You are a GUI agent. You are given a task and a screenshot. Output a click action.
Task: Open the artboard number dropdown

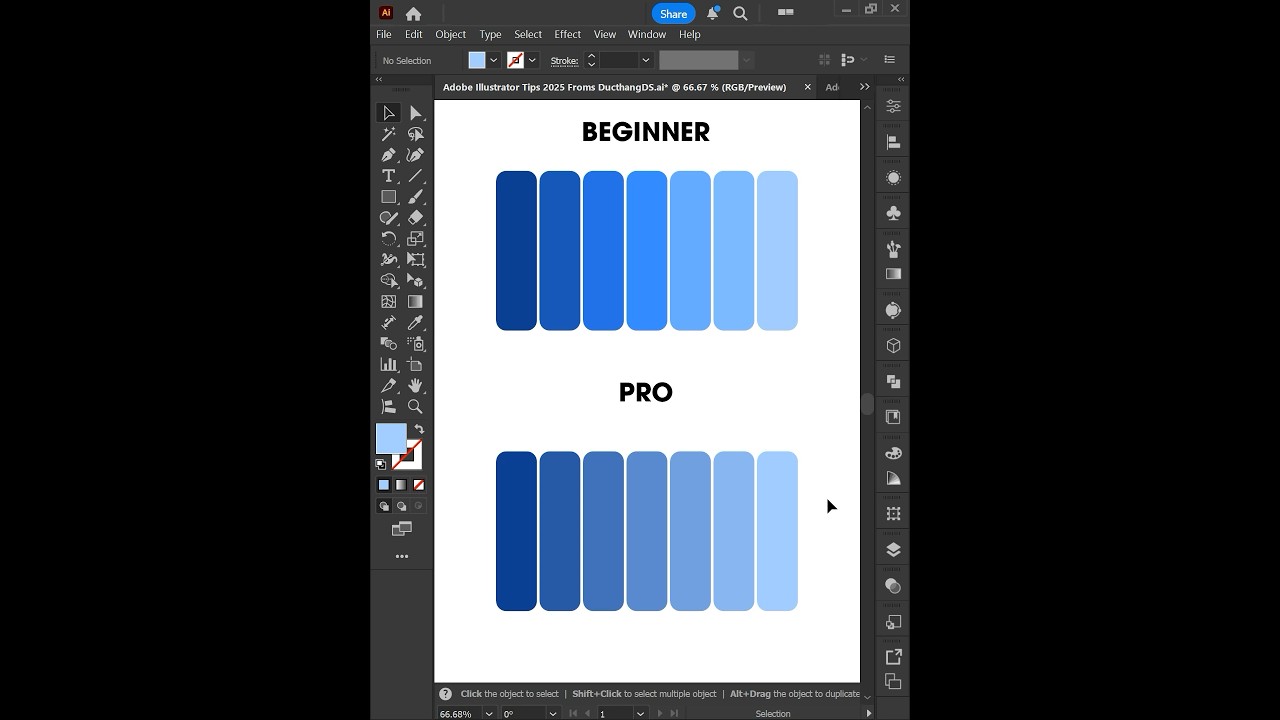[x=640, y=714]
